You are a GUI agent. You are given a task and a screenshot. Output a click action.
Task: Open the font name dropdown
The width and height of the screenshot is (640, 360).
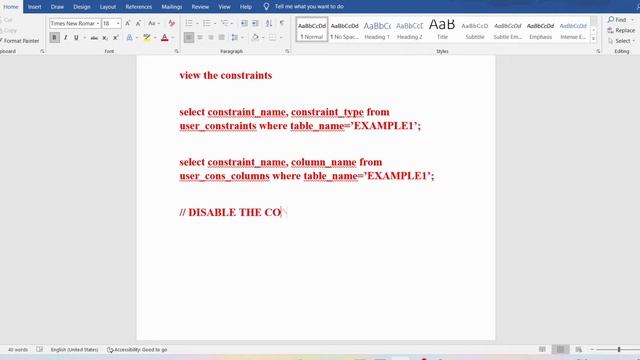pos(98,24)
